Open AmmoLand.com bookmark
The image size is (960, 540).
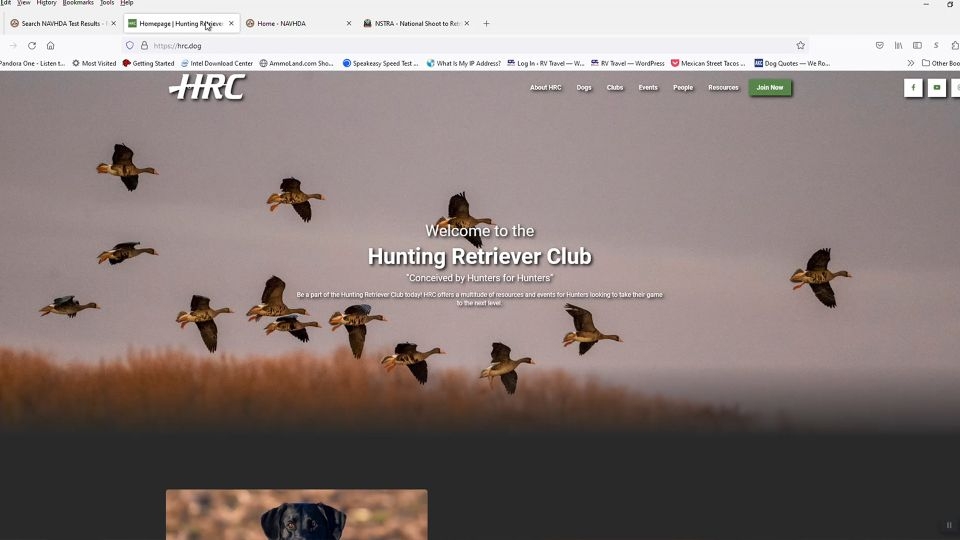[x=296, y=63]
